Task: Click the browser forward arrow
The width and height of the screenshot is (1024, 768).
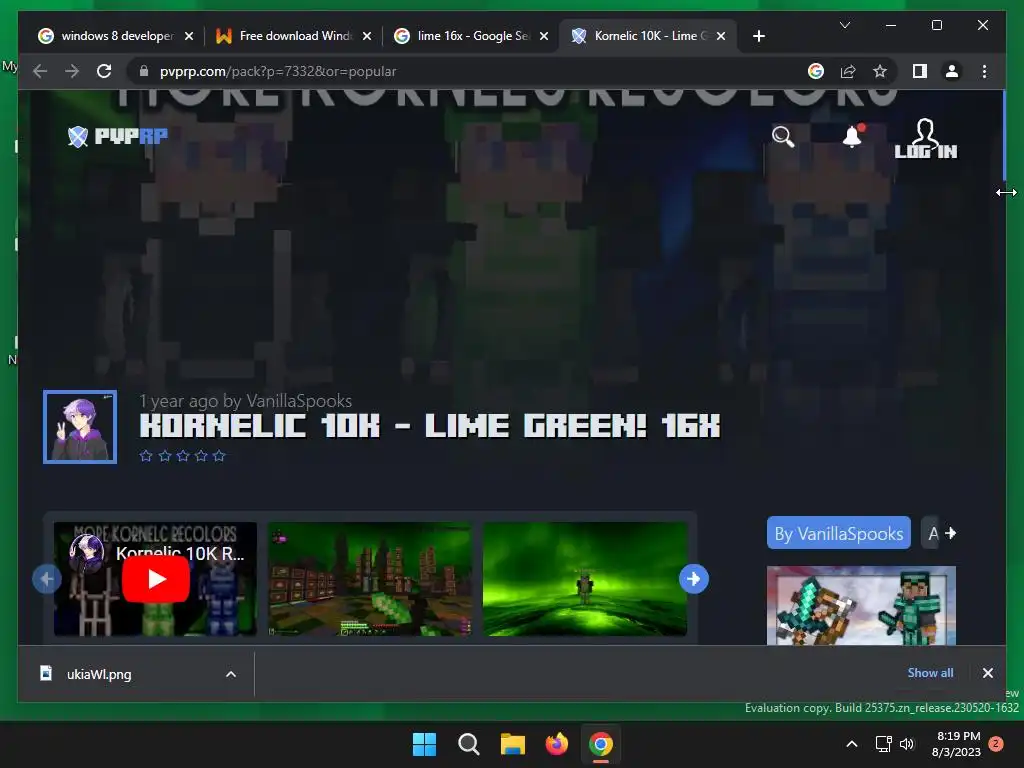Action: tap(72, 71)
